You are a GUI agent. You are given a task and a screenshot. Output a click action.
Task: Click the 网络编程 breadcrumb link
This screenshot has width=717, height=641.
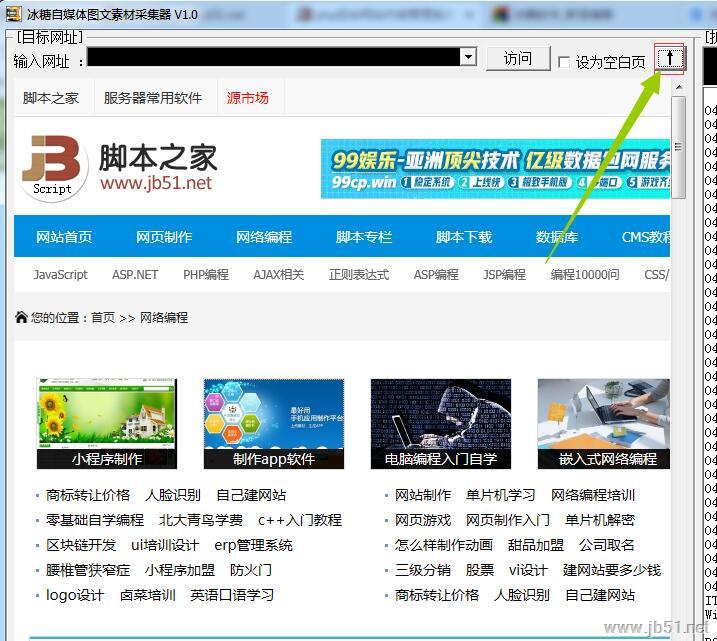click(164, 317)
